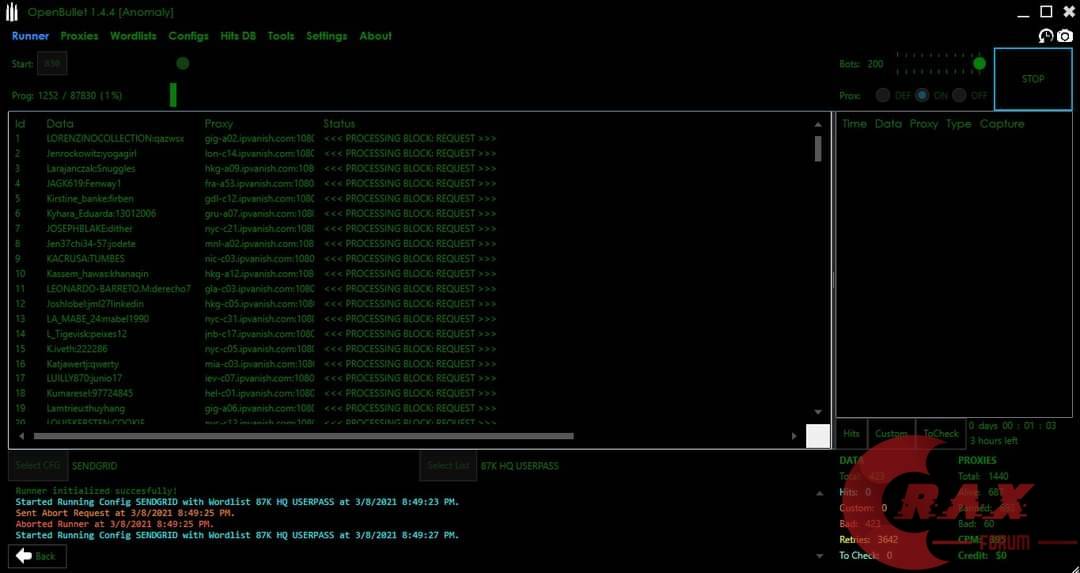Viewport: 1080px width, 573px height.
Task: Click the Time column header in hits panel
Action: point(854,124)
